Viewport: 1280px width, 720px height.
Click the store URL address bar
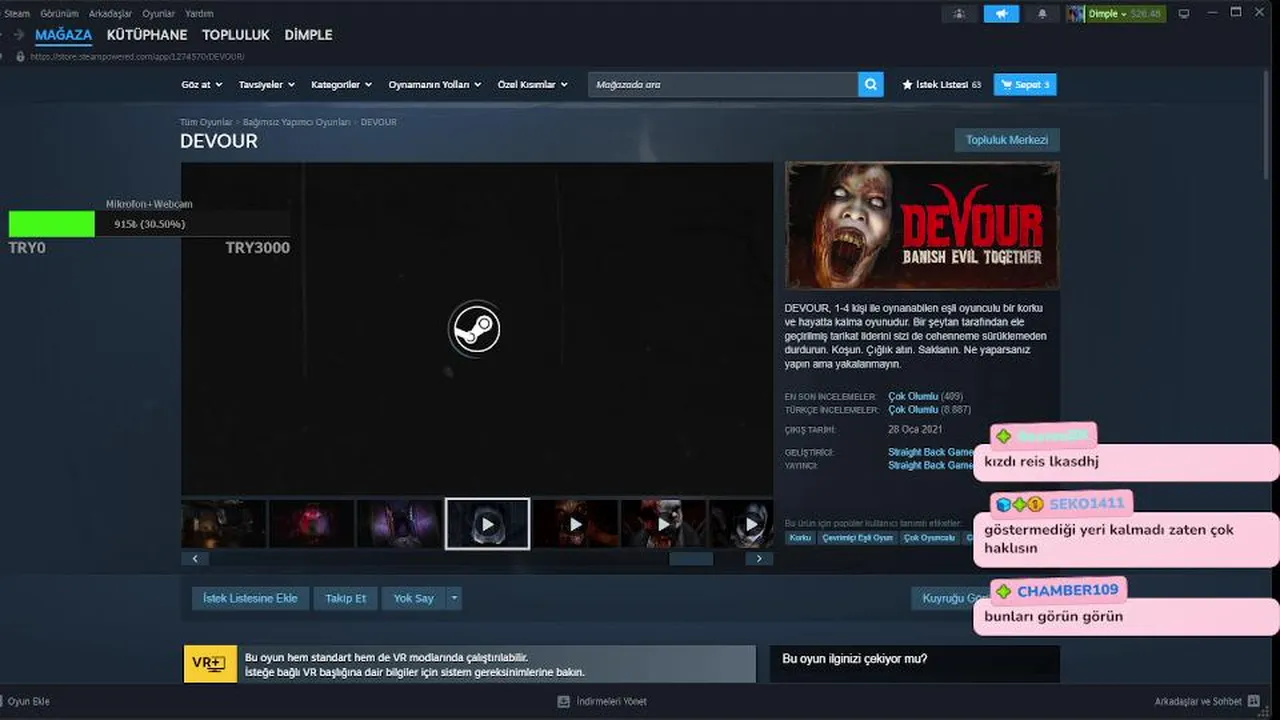pos(137,57)
